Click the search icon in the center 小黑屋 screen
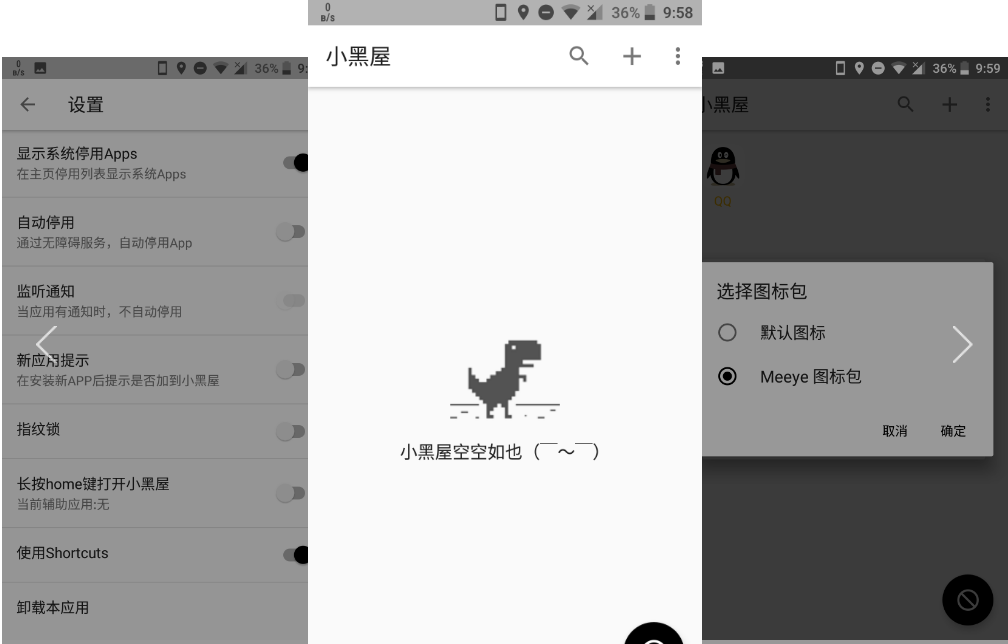 pos(579,57)
